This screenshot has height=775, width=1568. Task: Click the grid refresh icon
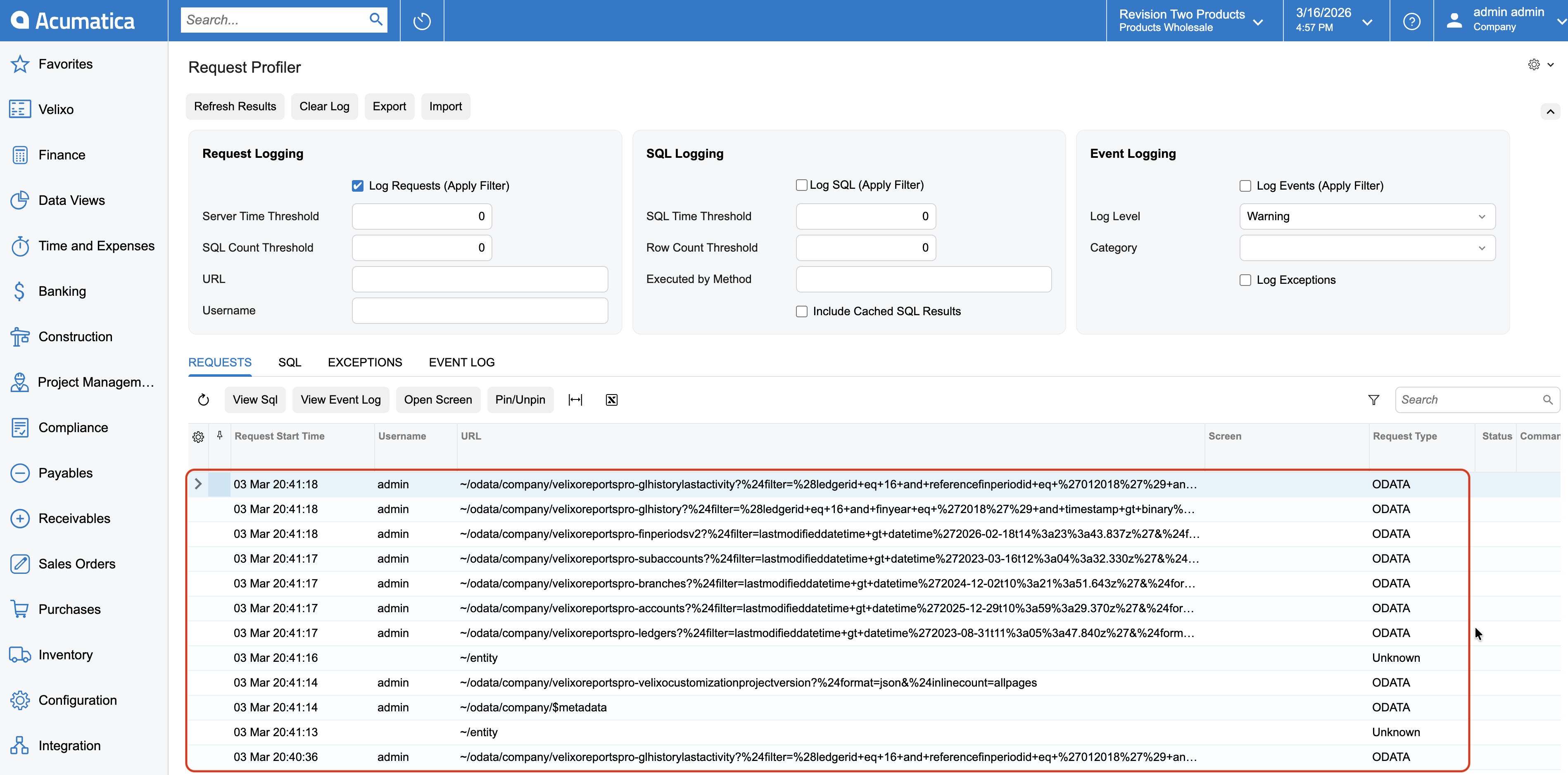click(x=203, y=400)
